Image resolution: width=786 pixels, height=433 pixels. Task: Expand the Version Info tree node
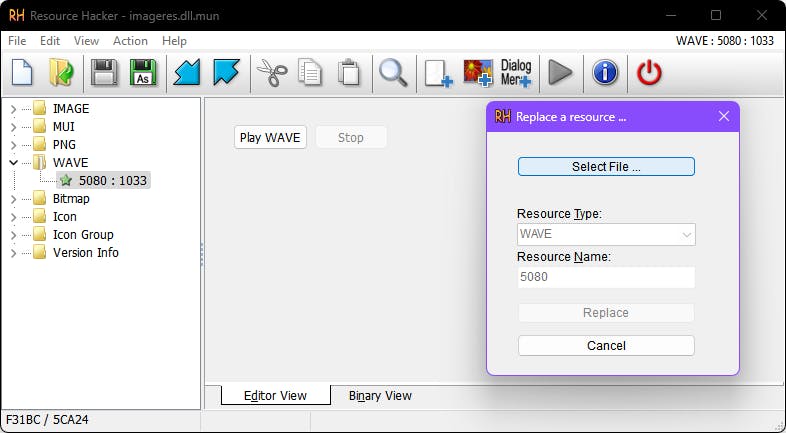pyautogui.click(x=14, y=253)
